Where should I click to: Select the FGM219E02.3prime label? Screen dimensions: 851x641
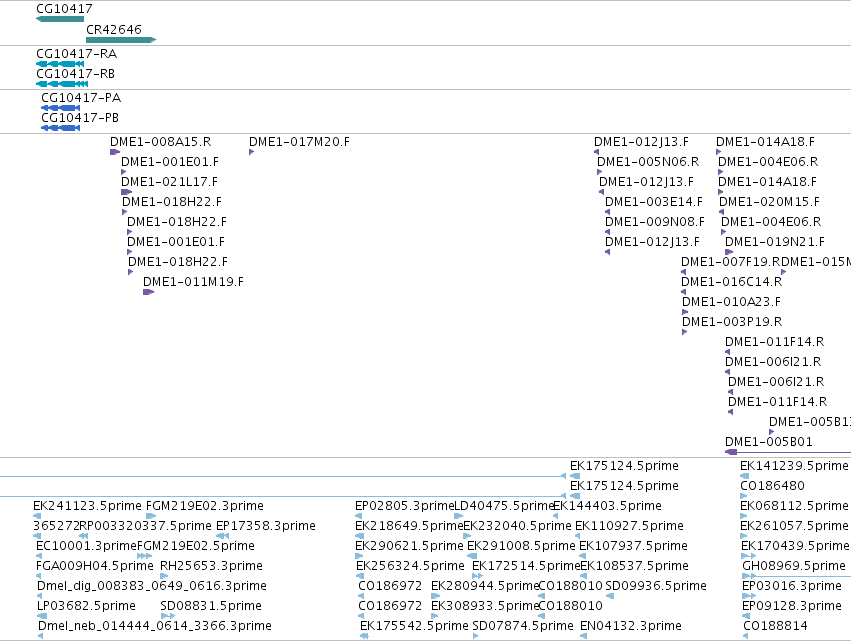[205, 506]
